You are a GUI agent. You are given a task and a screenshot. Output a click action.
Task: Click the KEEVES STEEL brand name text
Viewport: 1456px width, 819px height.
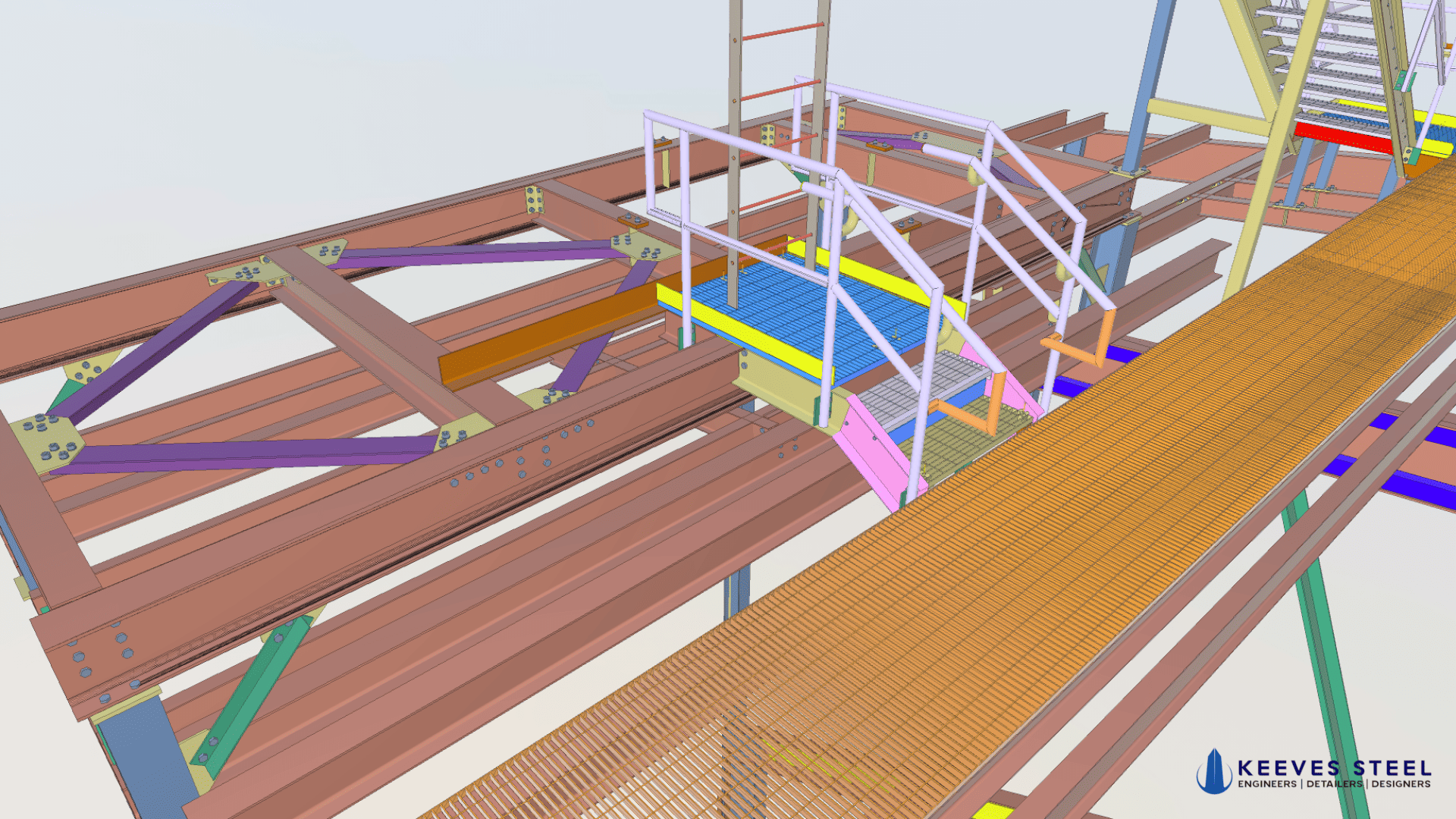coord(1334,768)
